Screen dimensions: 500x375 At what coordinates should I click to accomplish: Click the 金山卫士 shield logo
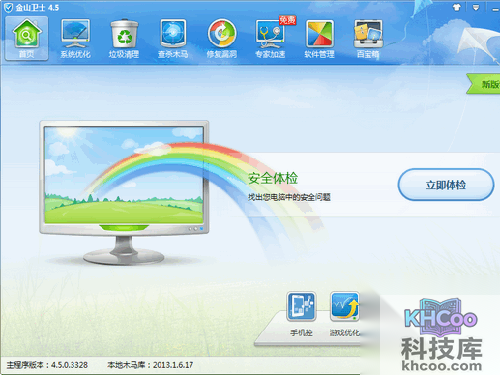coord(8,7)
